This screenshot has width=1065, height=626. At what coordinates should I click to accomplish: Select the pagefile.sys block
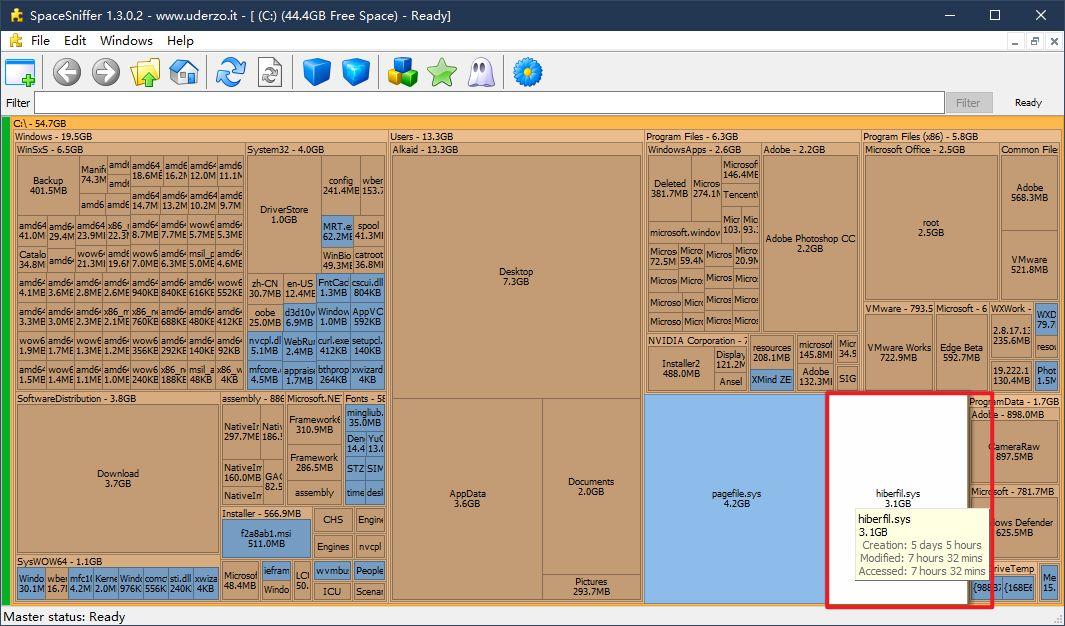[736, 498]
